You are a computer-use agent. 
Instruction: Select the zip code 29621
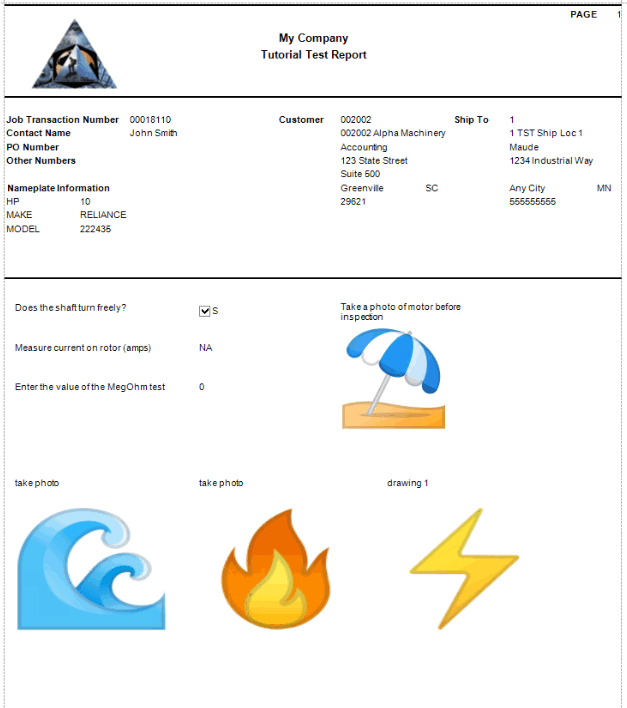pos(353,201)
